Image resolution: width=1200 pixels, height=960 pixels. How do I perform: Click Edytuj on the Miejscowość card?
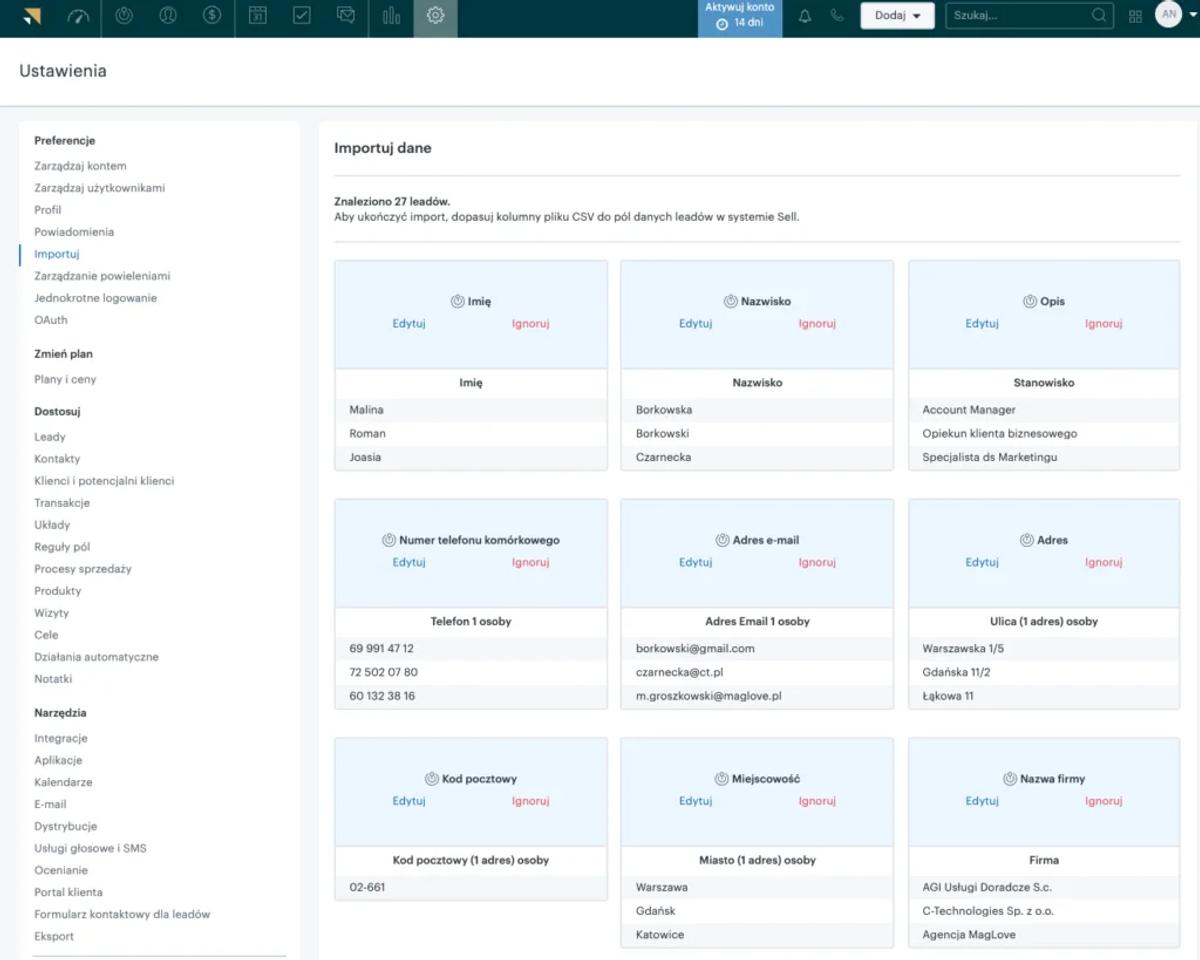point(695,801)
